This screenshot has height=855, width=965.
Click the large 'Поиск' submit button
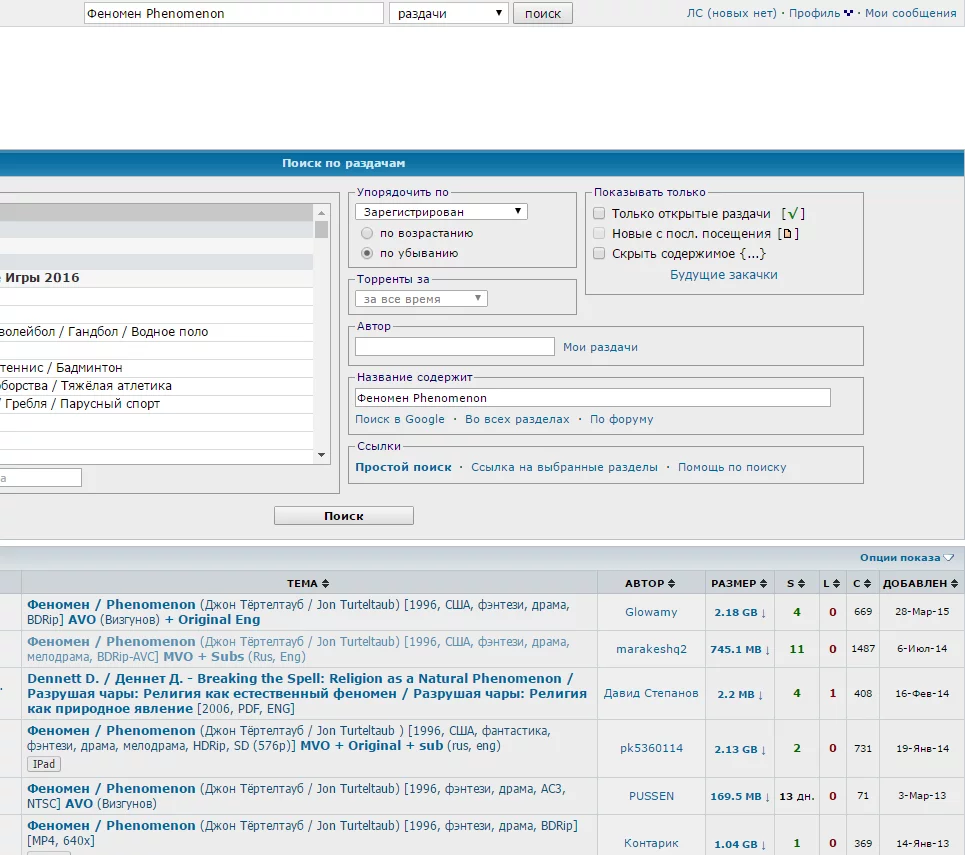[343, 516]
